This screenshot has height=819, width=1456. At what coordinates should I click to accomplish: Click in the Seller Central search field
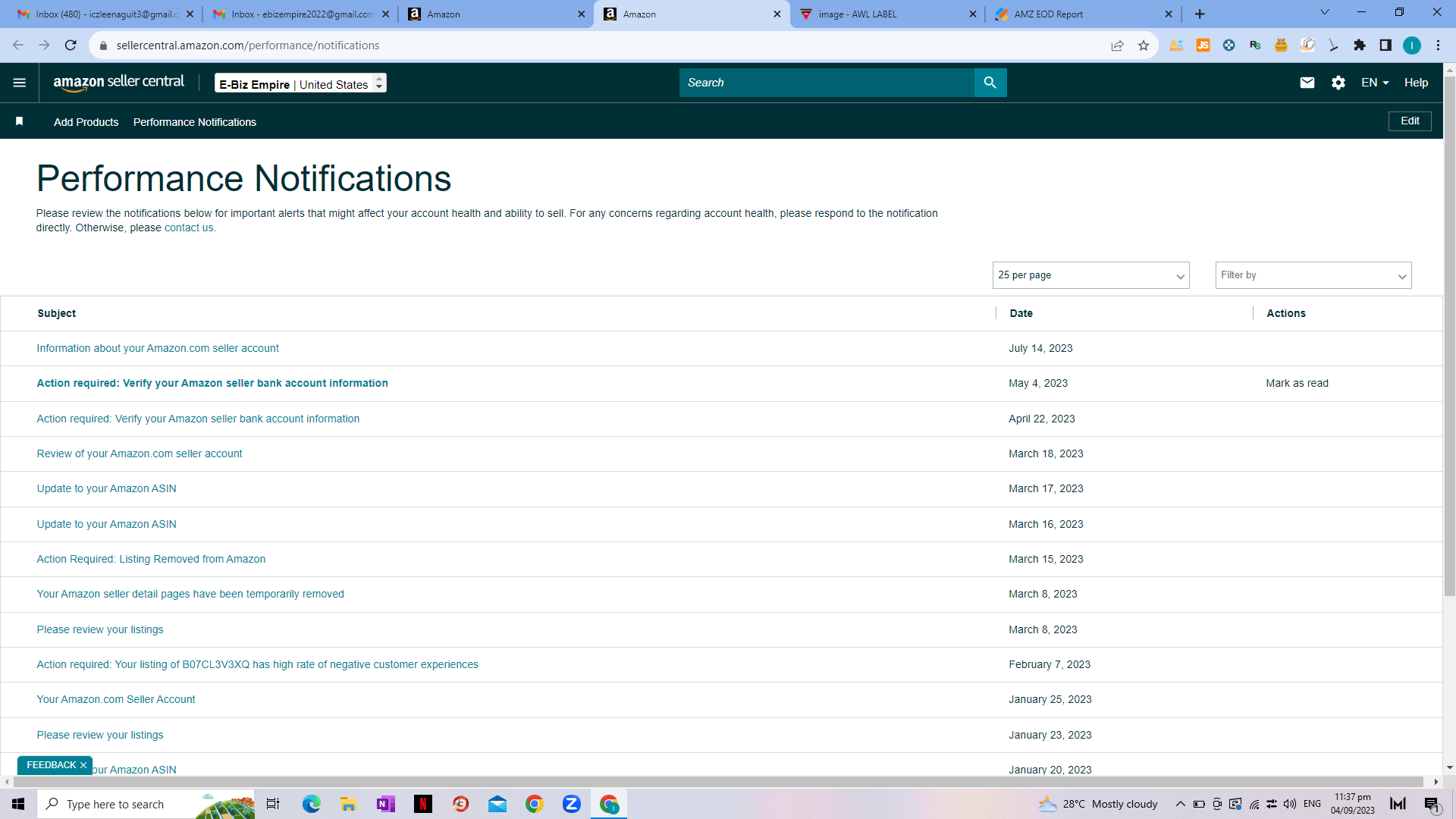(827, 83)
